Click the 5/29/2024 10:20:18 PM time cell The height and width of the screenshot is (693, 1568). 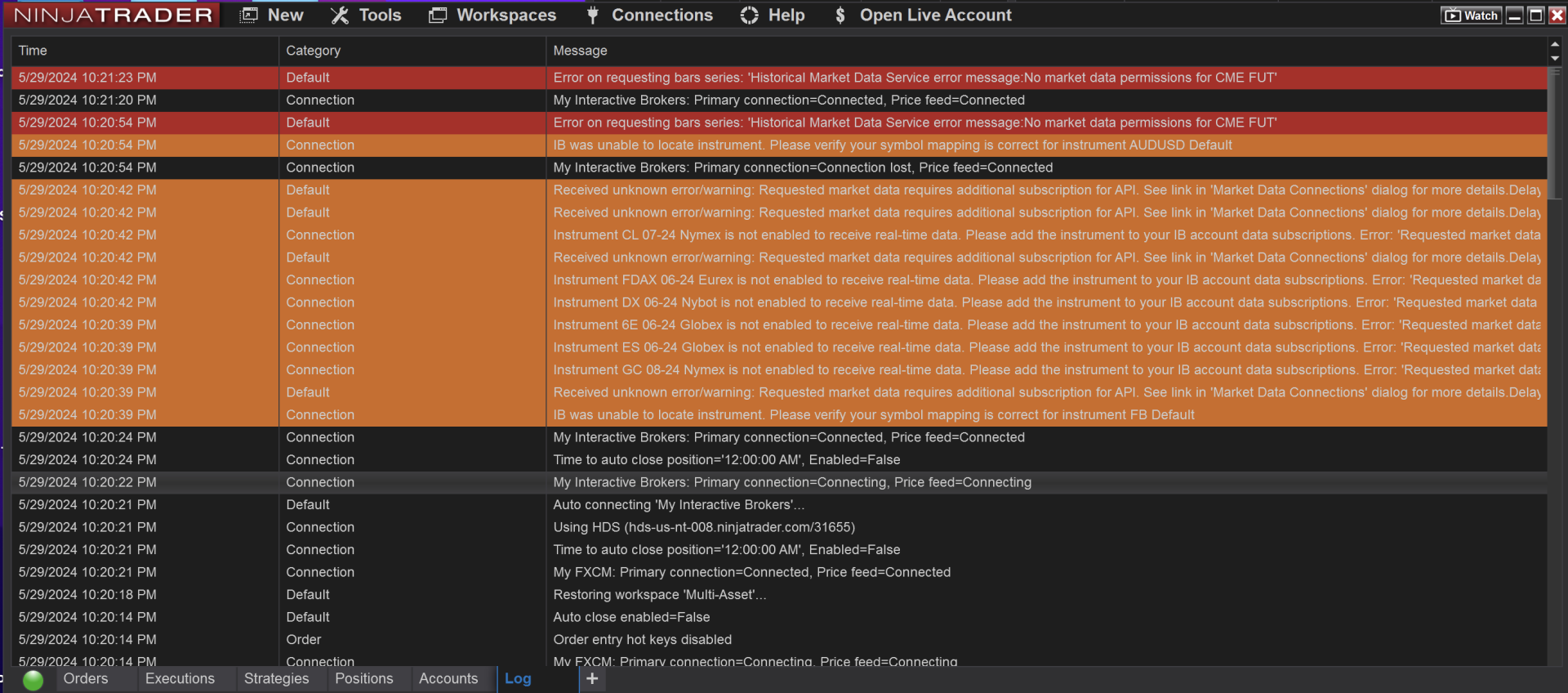[x=145, y=595]
